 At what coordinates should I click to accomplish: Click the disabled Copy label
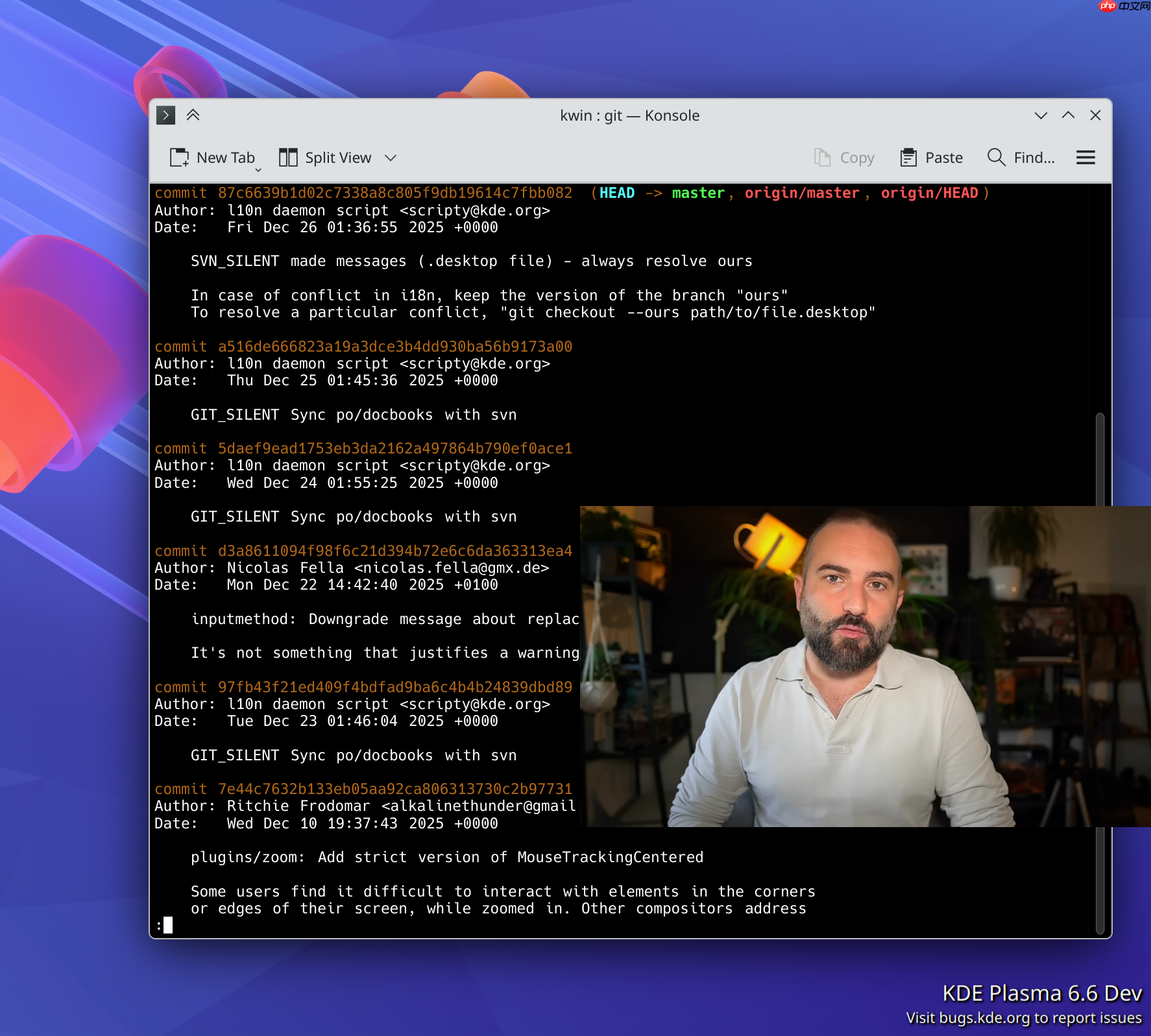point(856,157)
